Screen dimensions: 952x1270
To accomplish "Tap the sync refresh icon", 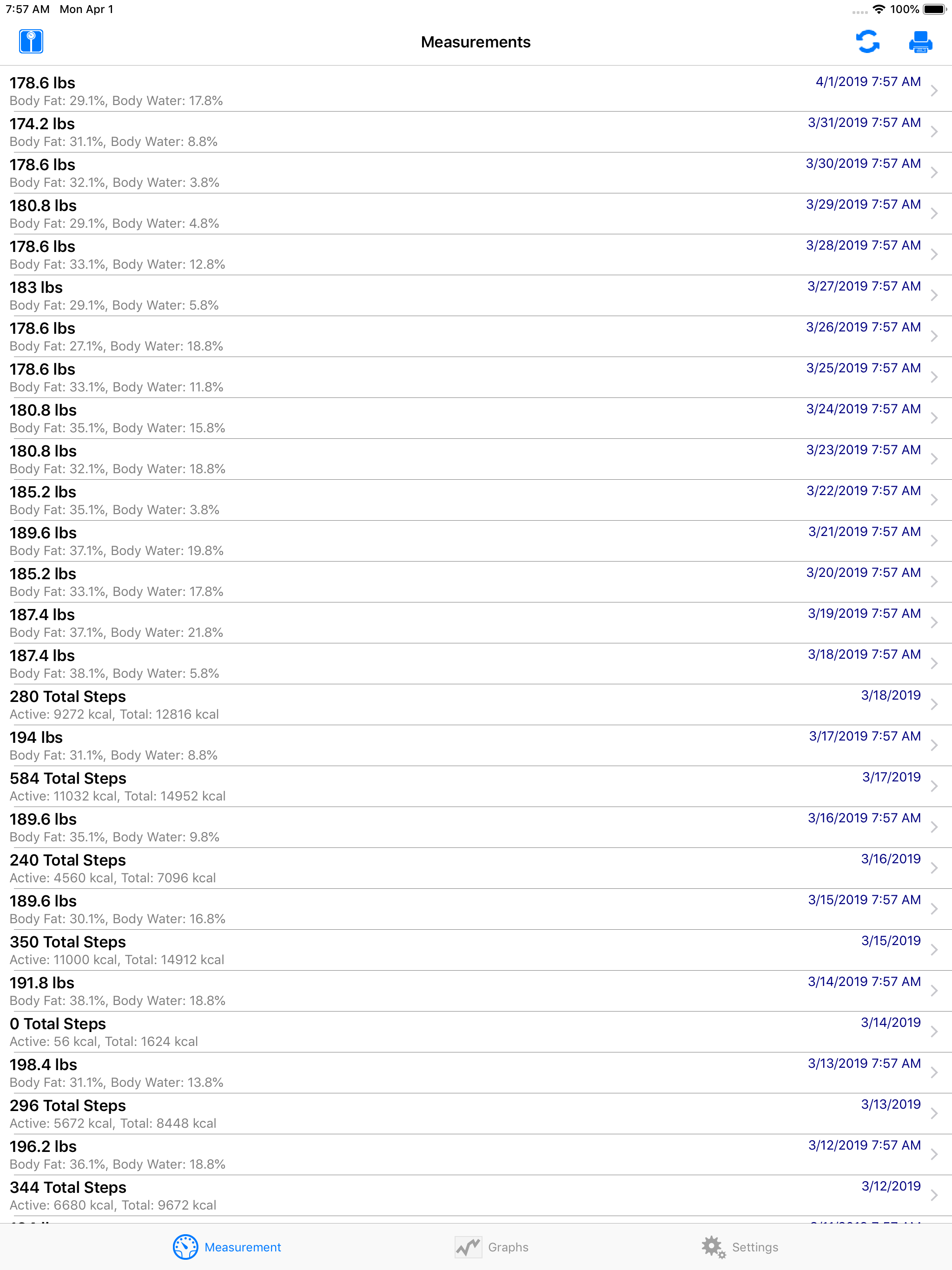I will pyautogui.click(x=867, y=42).
